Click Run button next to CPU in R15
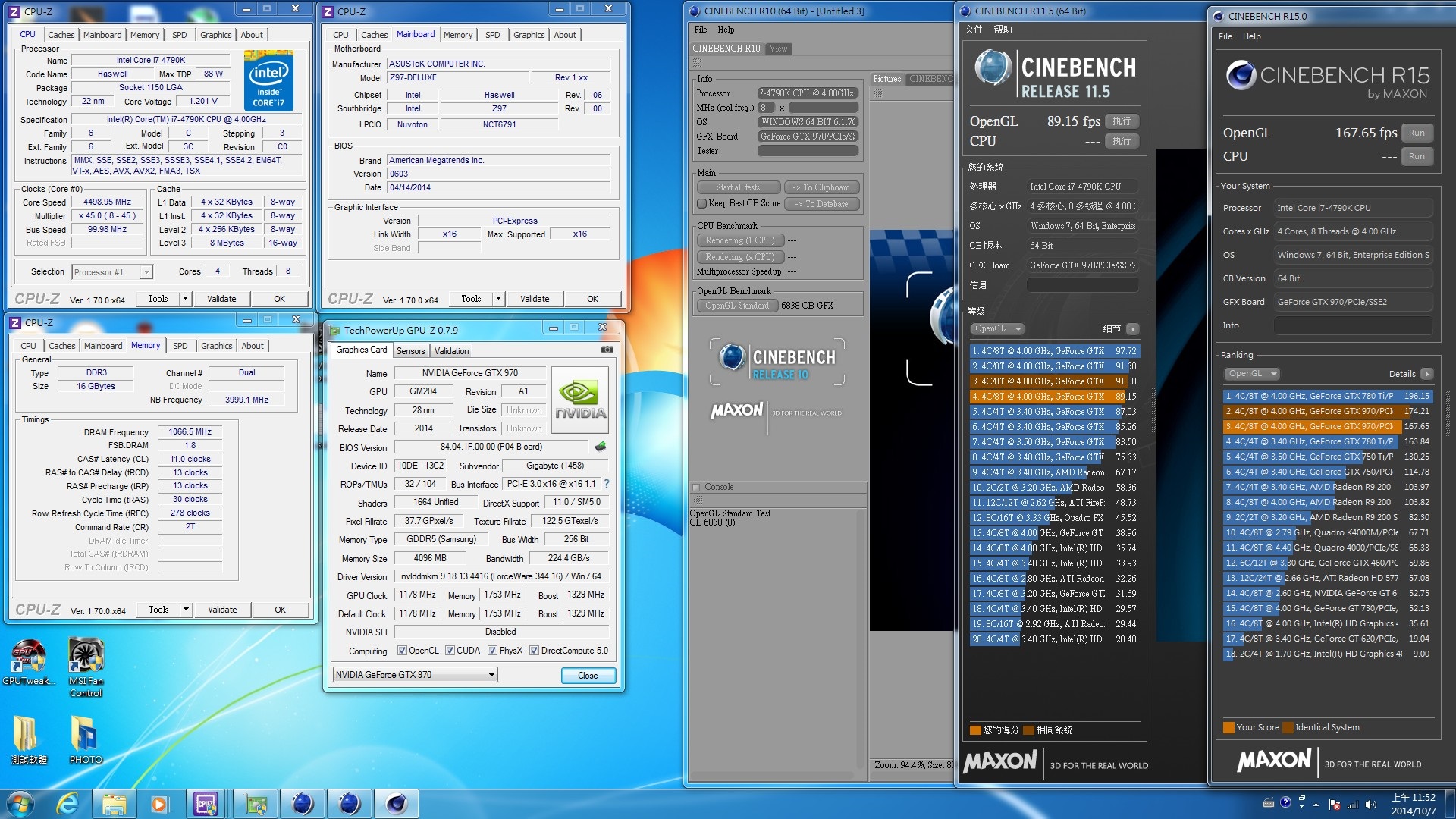The height and width of the screenshot is (819, 1456). click(1417, 156)
